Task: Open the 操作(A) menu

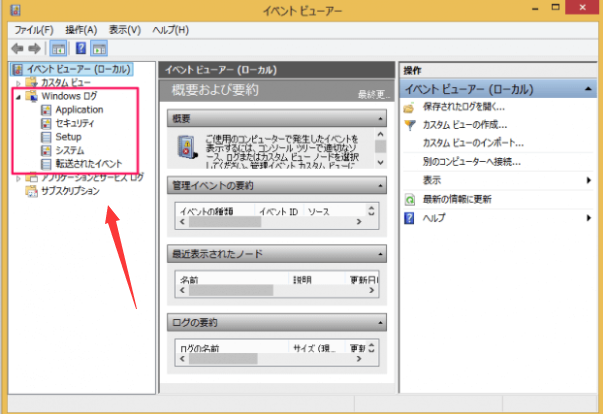Action: (x=81, y=30)
